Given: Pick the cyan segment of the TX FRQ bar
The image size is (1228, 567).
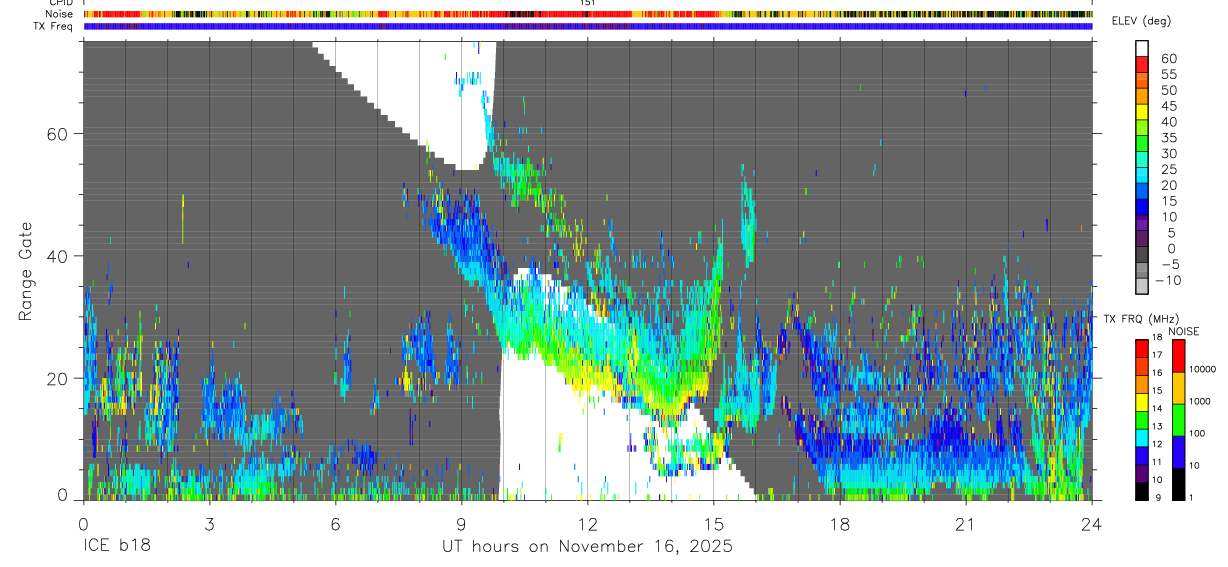Looking at the screenshot, I should 1141,437.
